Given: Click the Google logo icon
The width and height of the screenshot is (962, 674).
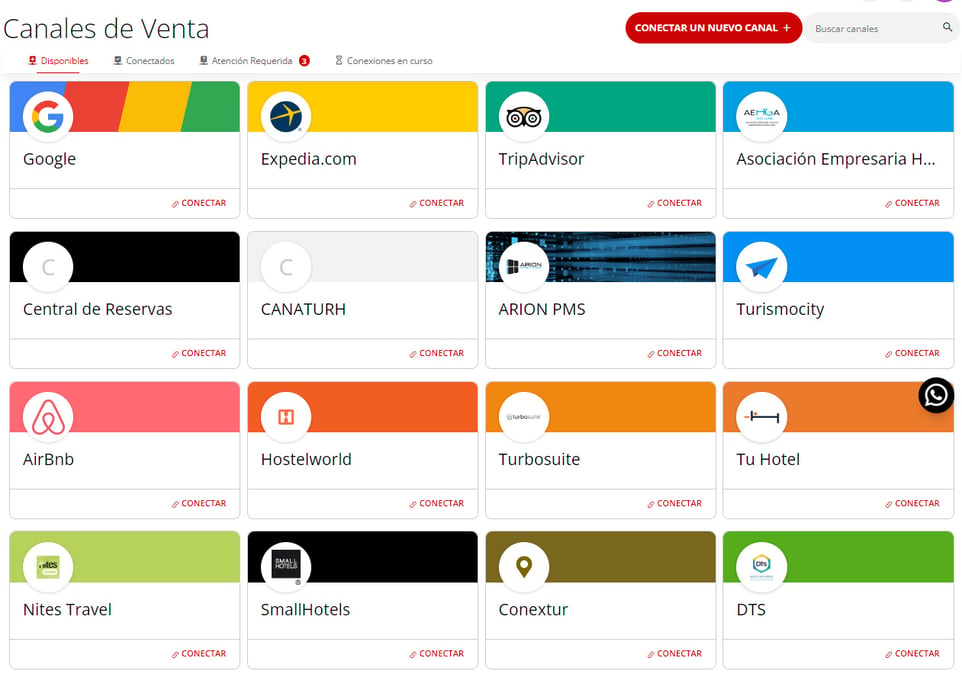Looking at the screenshot, I should [48, 116].
